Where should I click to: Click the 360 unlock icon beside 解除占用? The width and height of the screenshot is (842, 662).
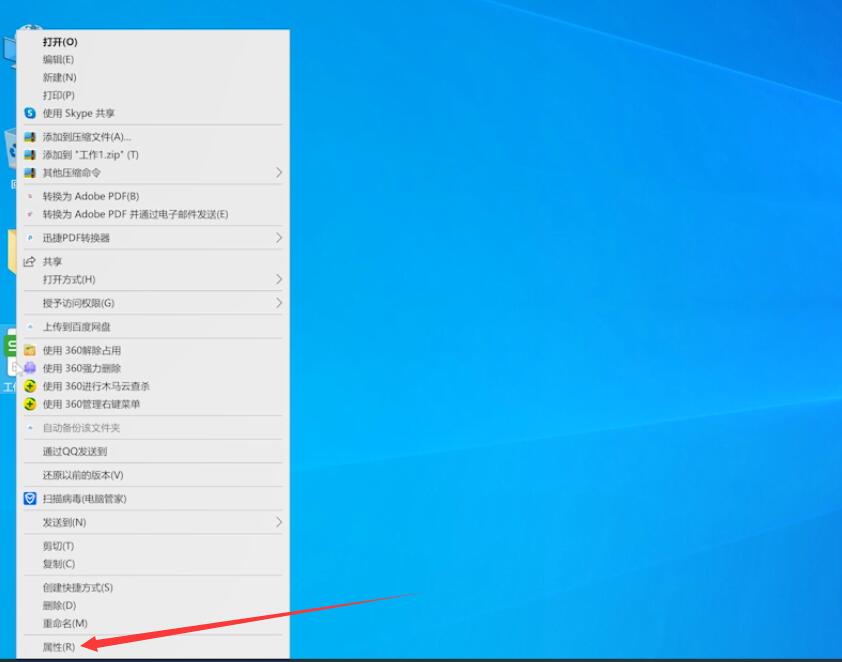[30, 351]
